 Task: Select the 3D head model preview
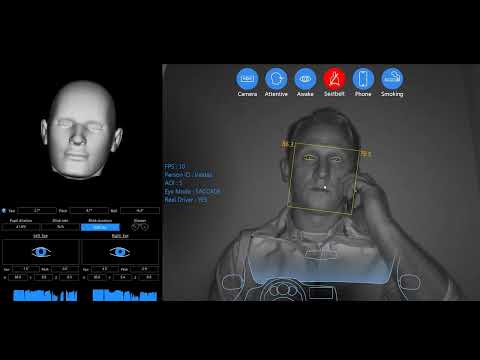(x=82, y=130)
